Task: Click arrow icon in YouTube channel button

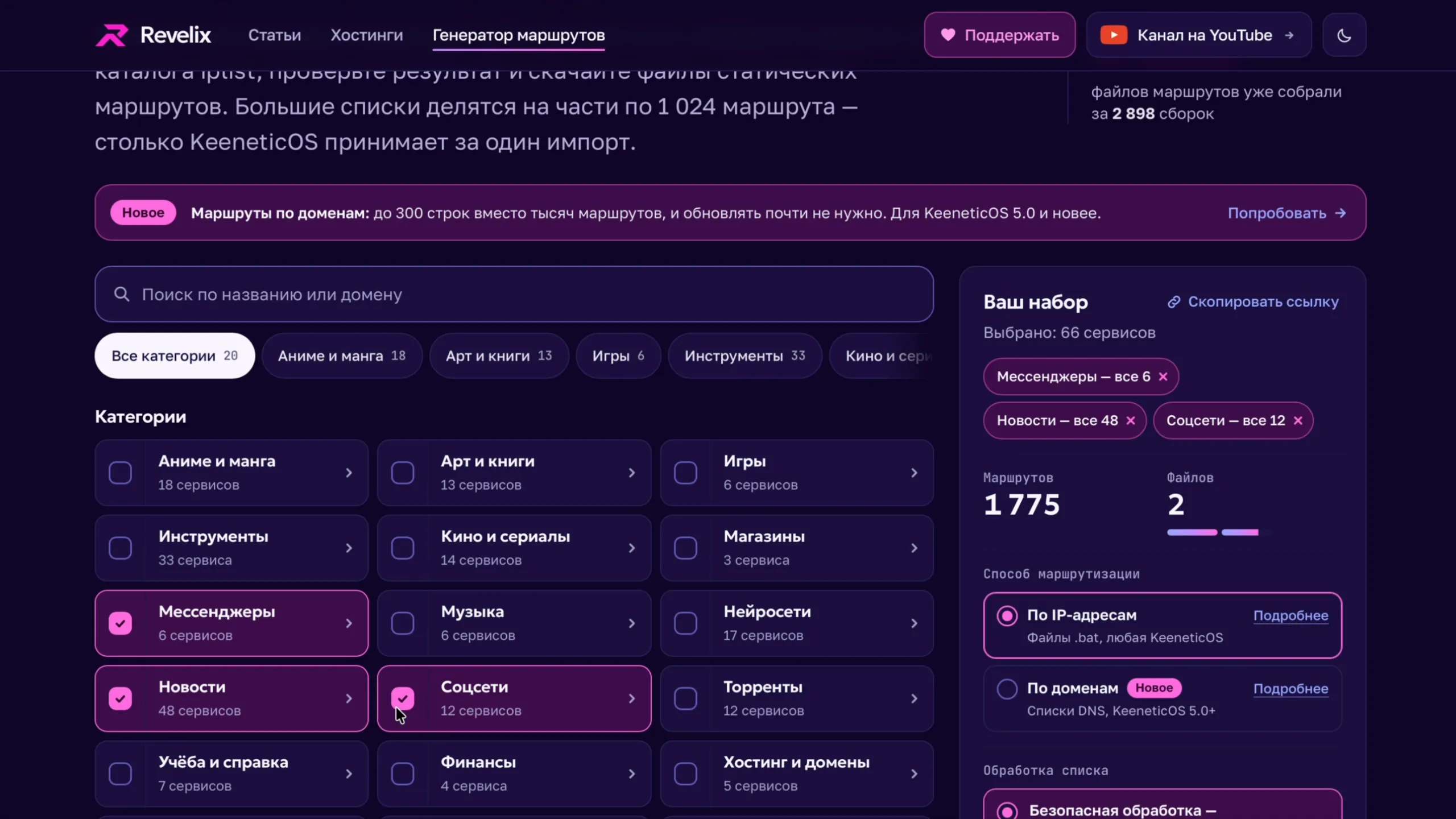Action: point(1289,35)
